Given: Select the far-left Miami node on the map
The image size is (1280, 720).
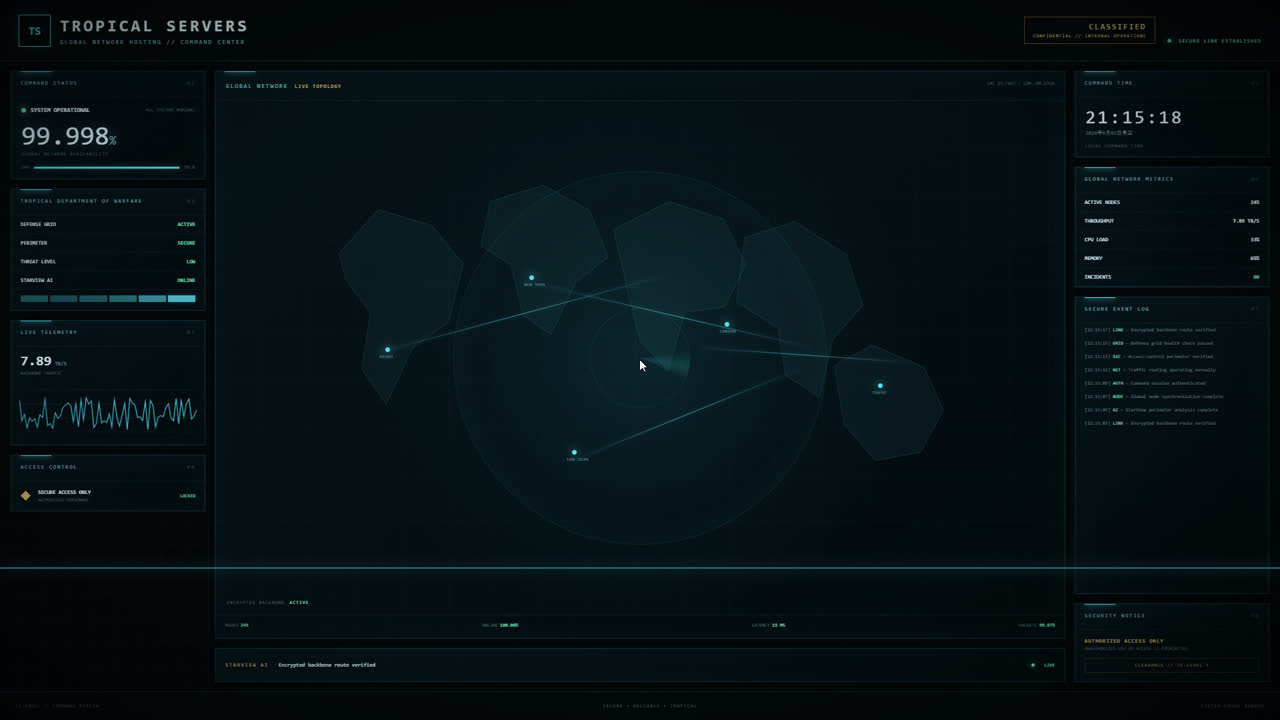Looking at the screenshot, I should click(387, 350).
